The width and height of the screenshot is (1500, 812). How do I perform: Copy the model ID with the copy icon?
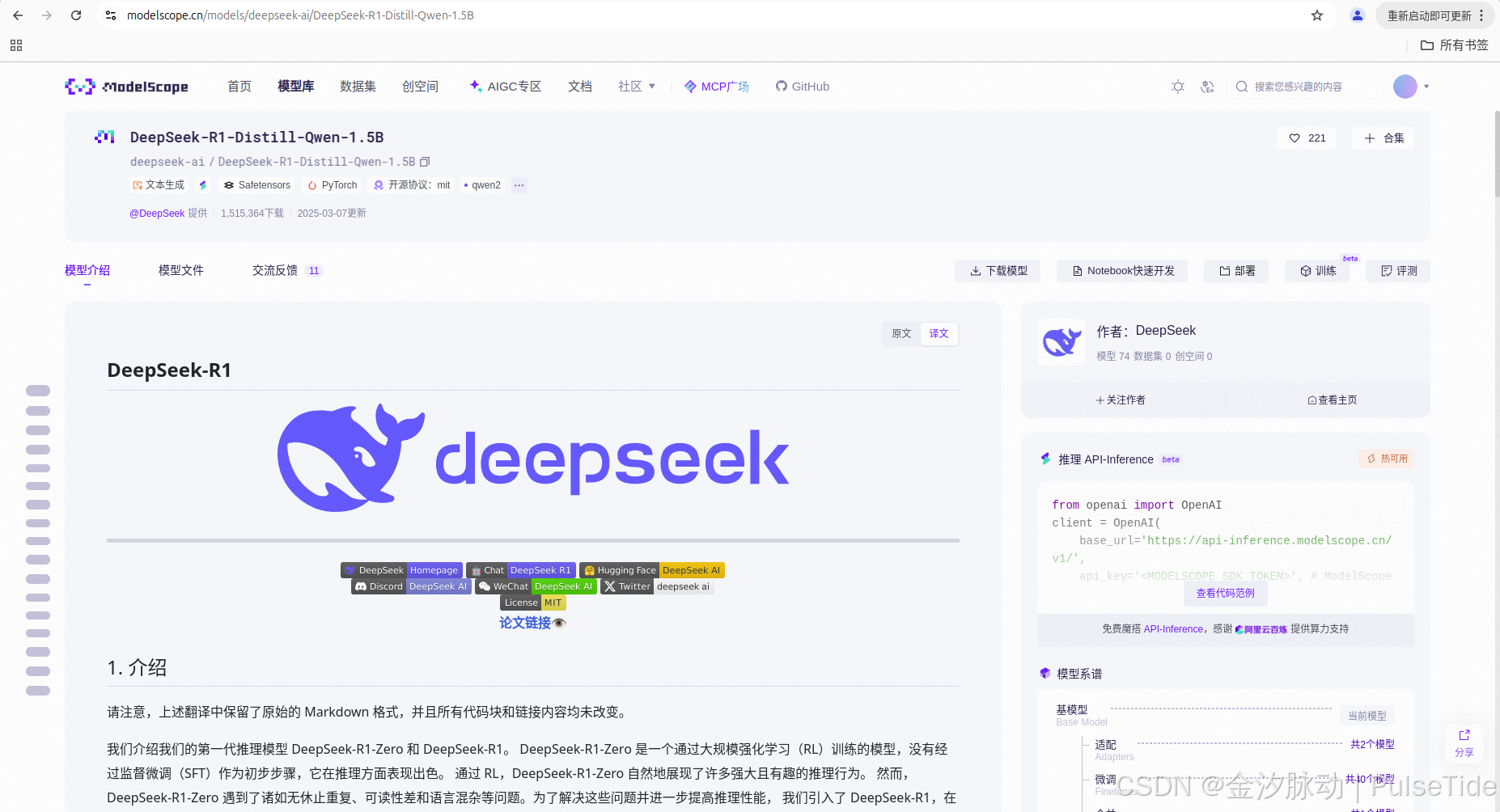point(425,162)
